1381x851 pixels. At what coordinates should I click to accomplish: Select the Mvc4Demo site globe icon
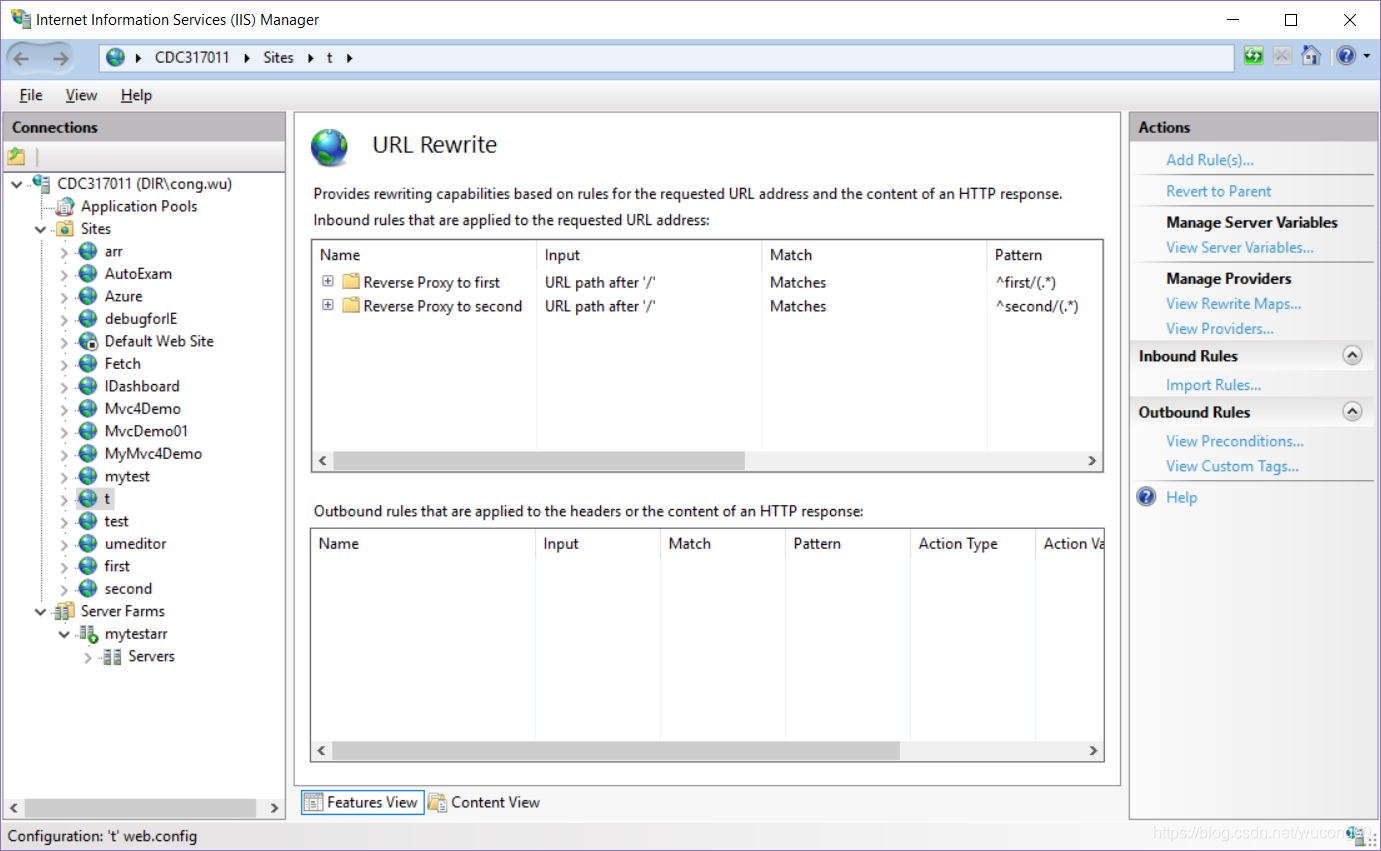click(x=88, y=409)
